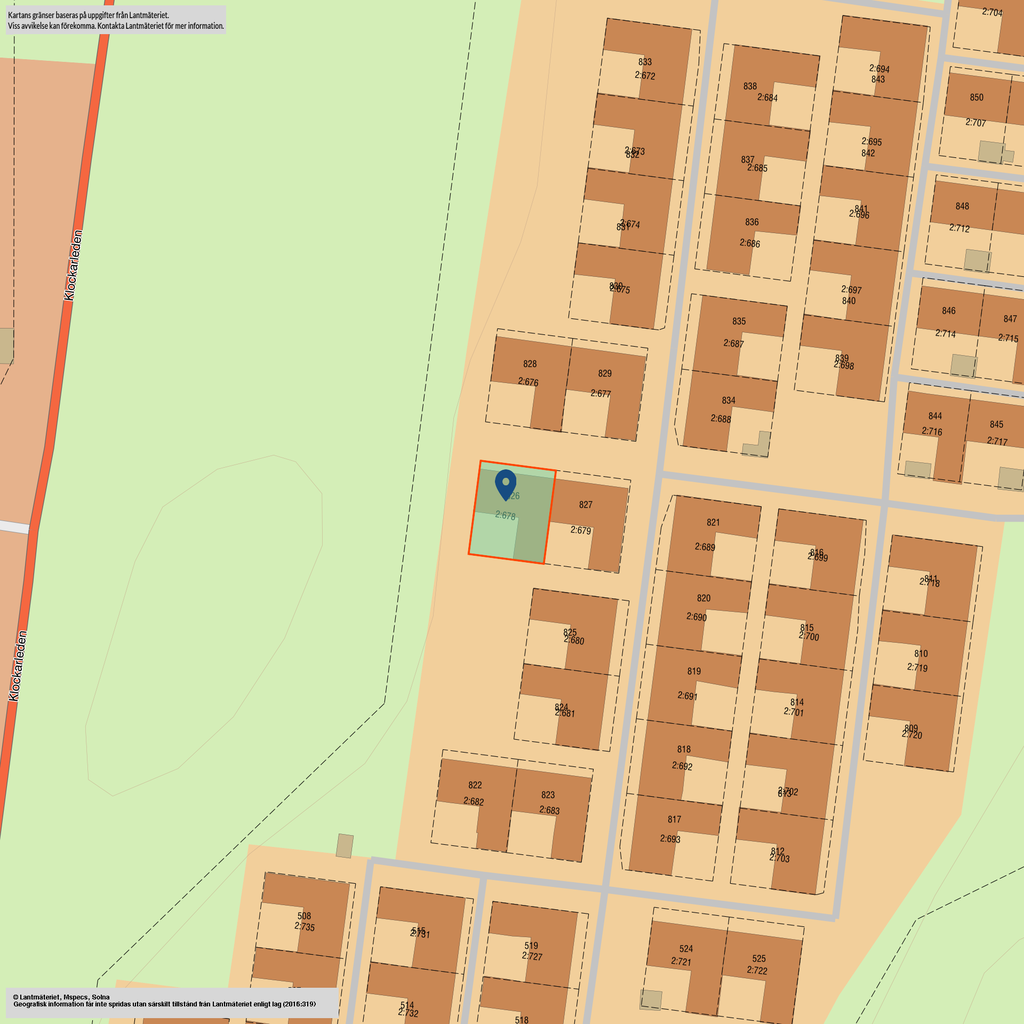
Task: Click the parcel label 2:693
Action: 670,839
